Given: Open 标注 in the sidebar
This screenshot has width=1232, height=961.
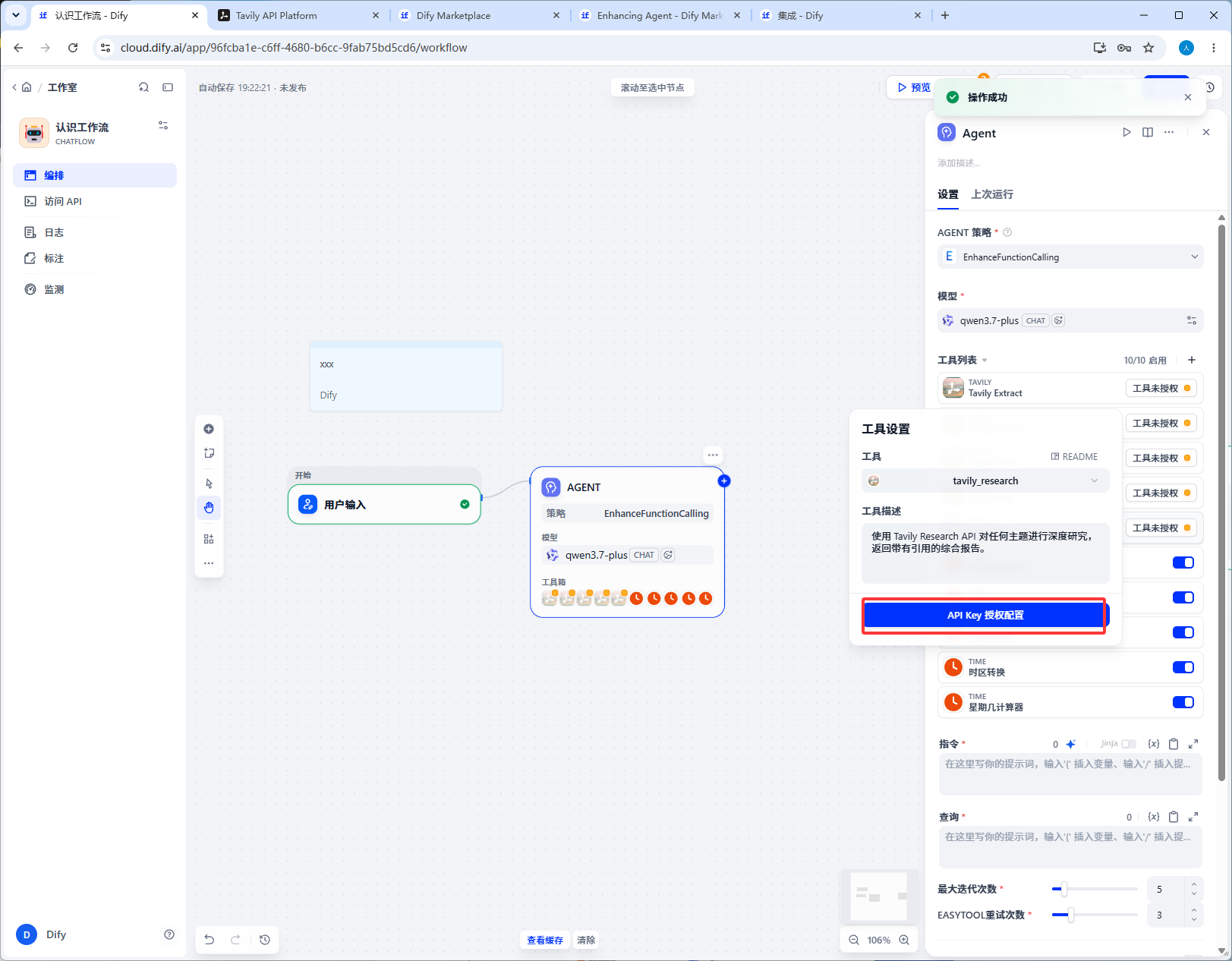Looking at the screenshot, I should click(x=95, y=258).
